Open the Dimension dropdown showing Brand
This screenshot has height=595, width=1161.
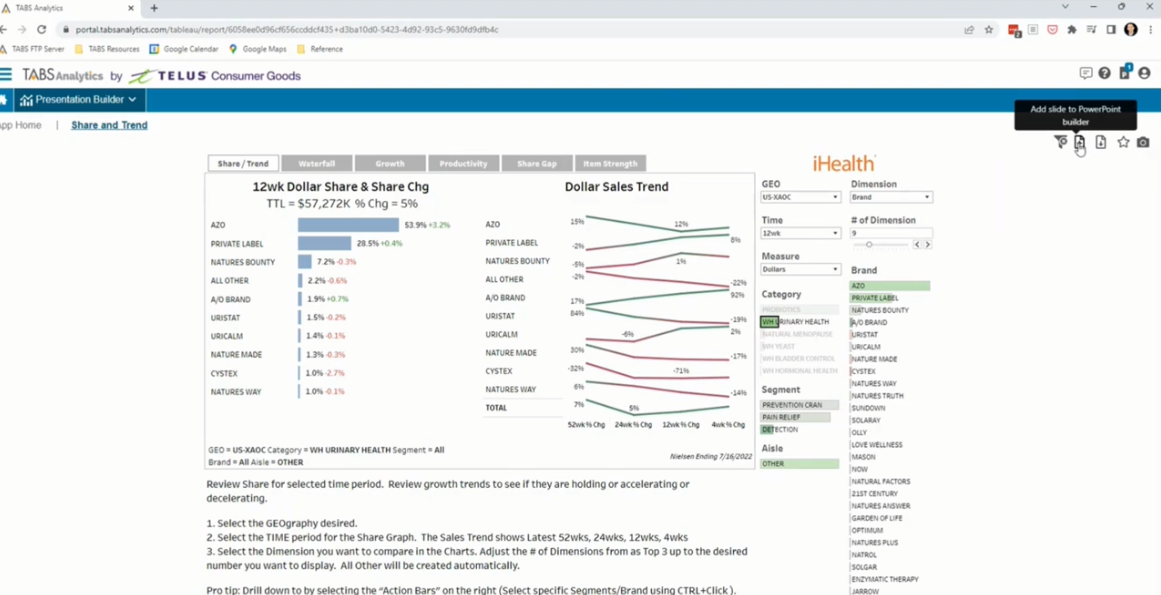tap(891, 197)
